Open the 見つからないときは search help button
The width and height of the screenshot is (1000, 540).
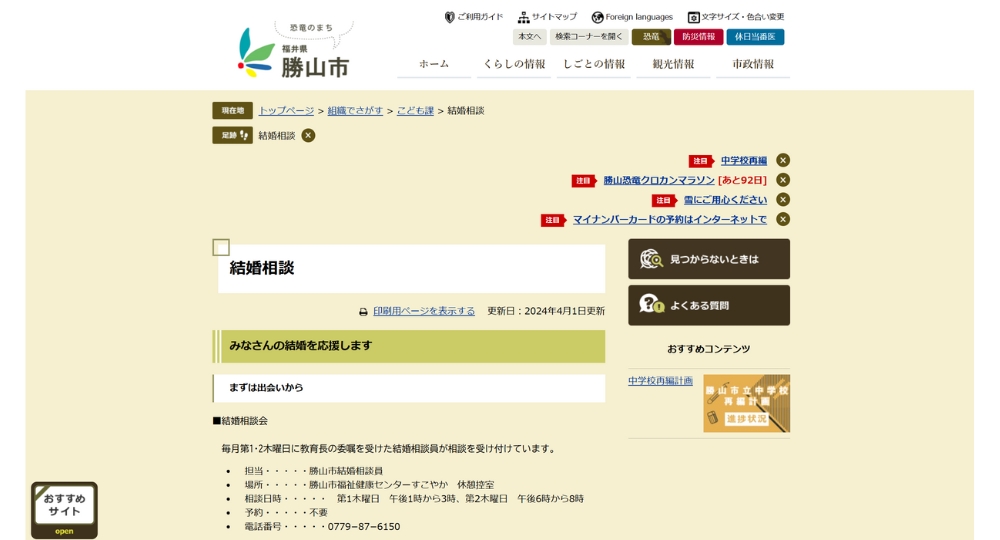point(708,259)
